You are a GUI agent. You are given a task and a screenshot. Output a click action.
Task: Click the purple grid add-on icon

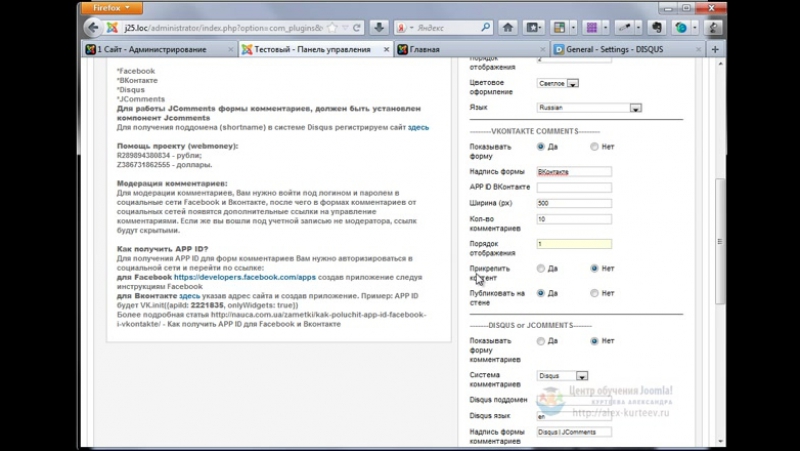[592, 28]
